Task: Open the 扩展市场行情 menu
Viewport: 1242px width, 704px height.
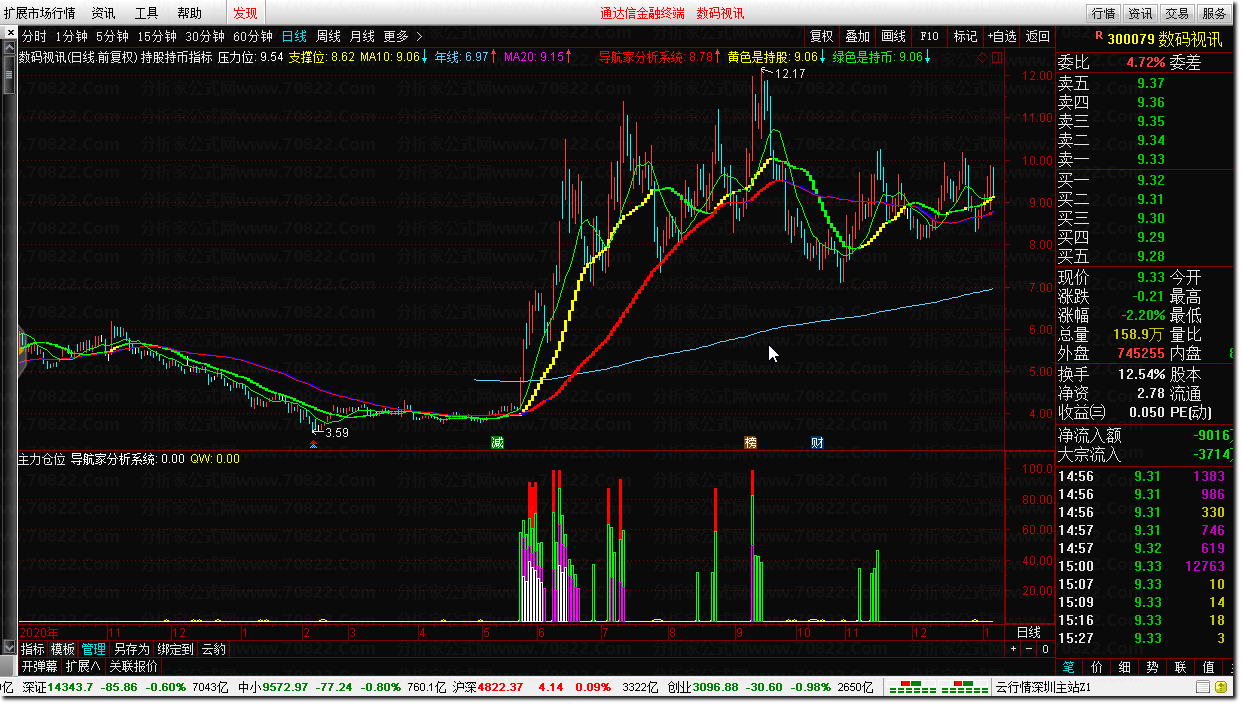Action: [38, 13]
